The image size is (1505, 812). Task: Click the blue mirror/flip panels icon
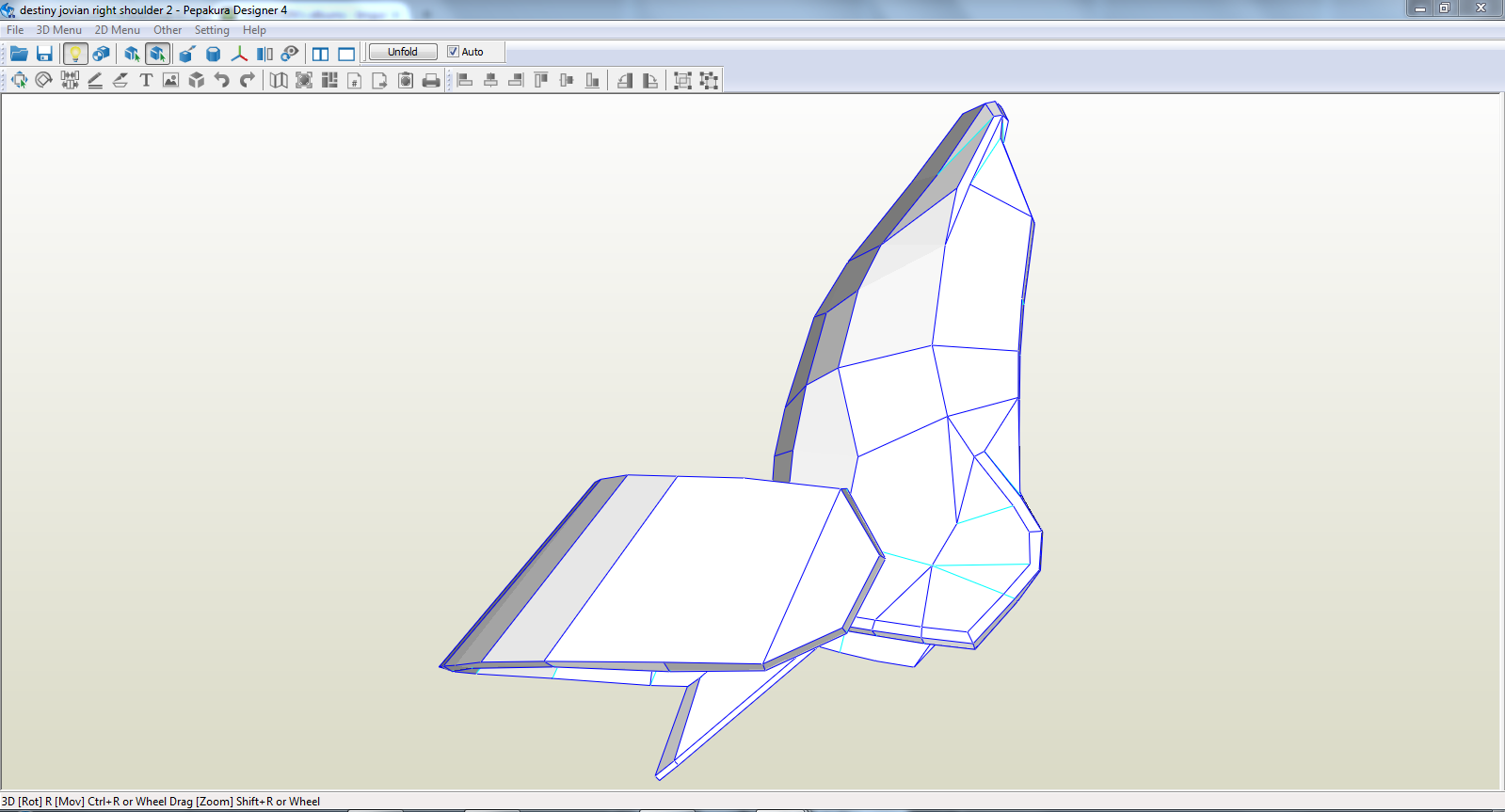pos(264,54)
